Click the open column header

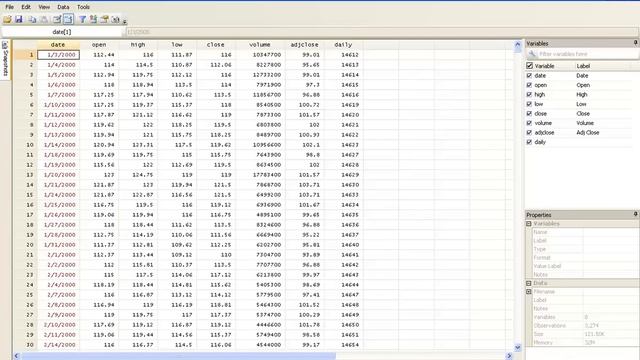pyautogui.click(x=99, y=44)
